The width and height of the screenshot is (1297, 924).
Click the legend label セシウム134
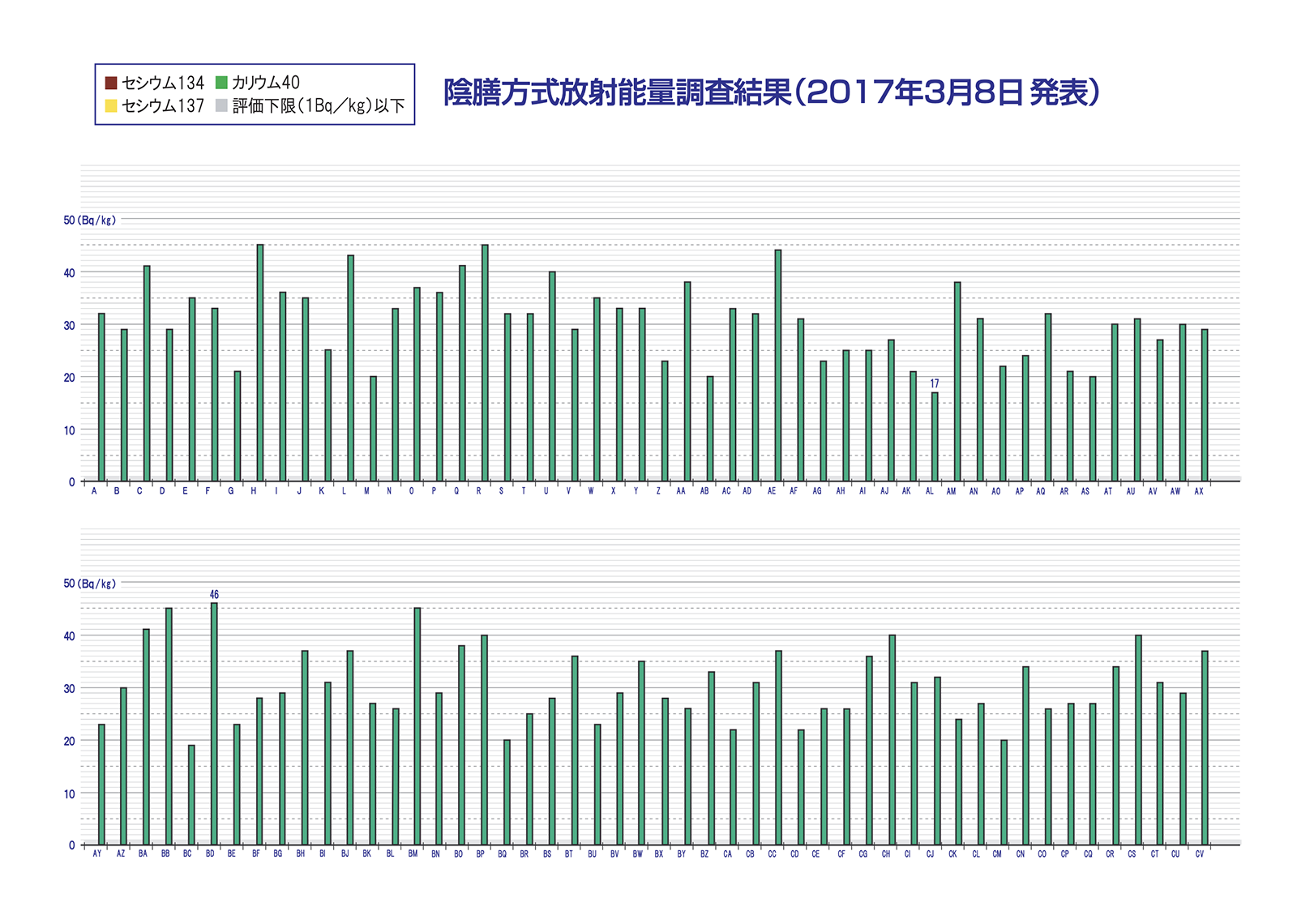pos(163,83)
